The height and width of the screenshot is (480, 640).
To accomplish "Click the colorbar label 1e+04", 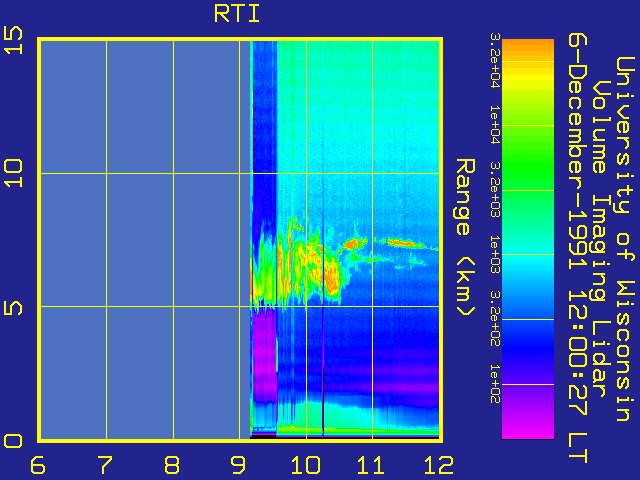I will pyautogui.click(x=495, y=124).
